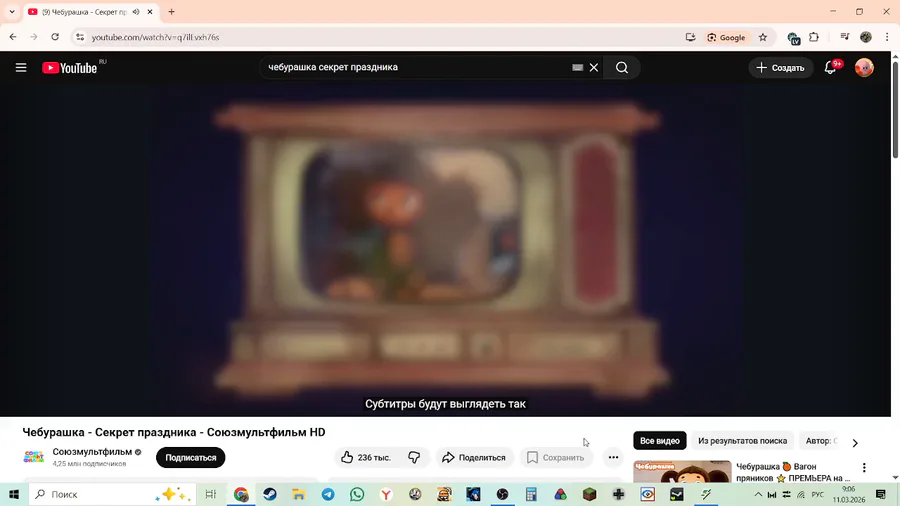Share the video via Поделиться
This screenshot has width=900, height=506.
pyautogui.click(x=474, y=457)
